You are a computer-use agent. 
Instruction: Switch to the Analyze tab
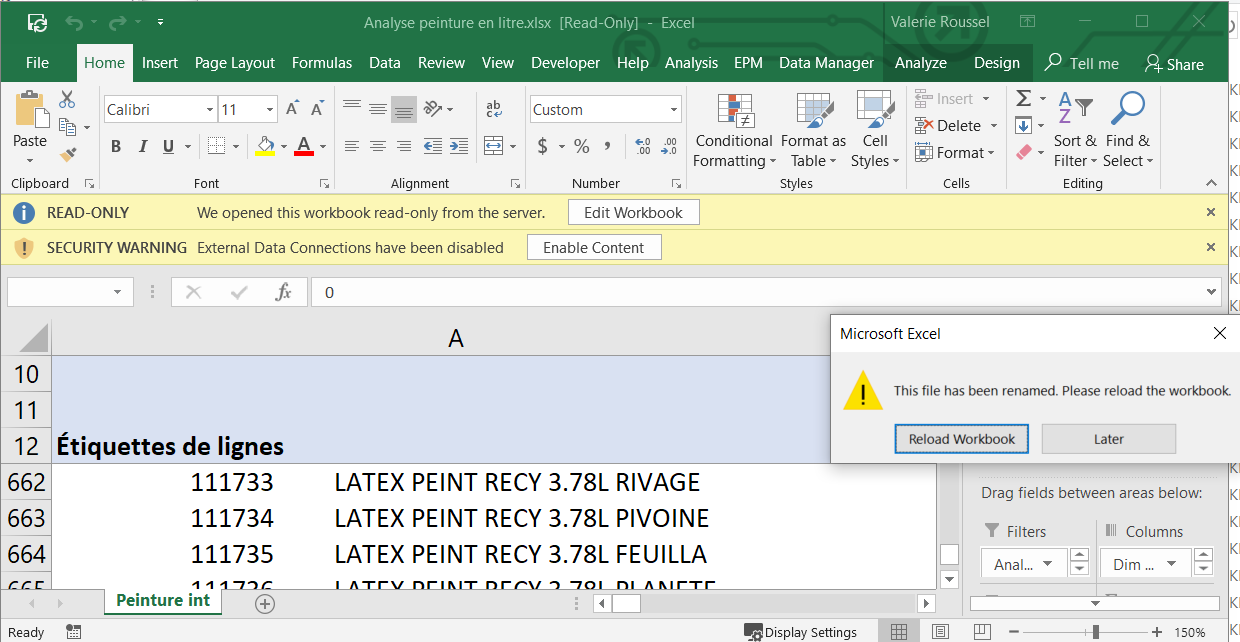tap(921, 63)
